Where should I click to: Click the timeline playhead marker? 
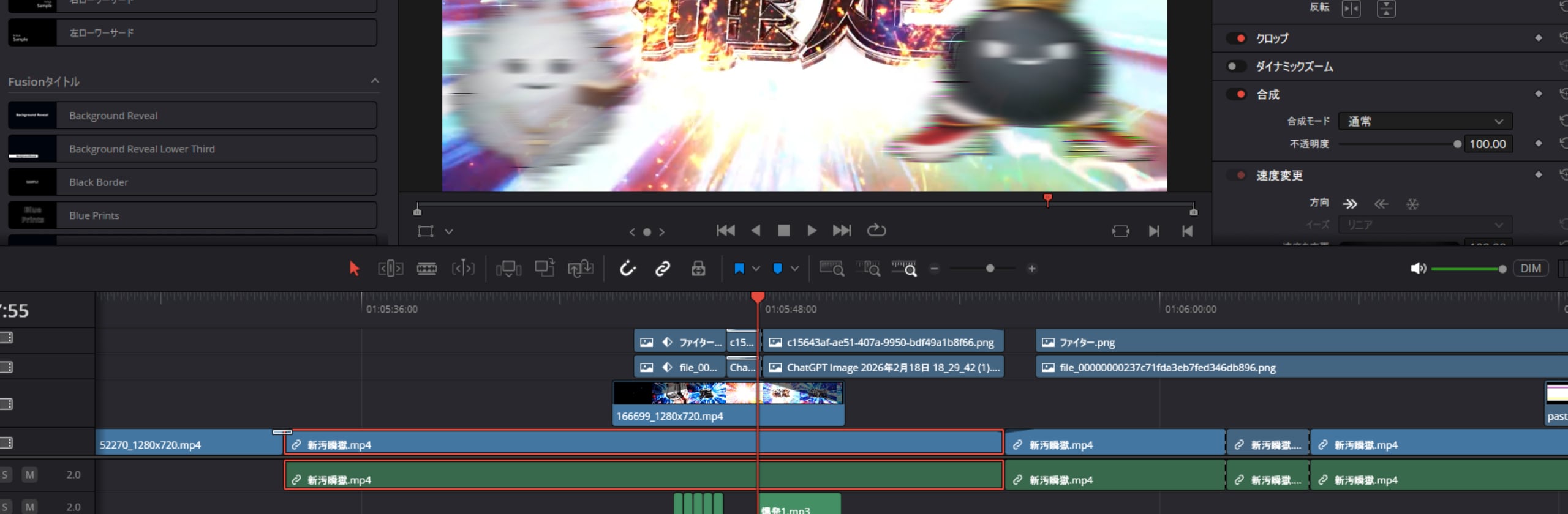[758, 297]
